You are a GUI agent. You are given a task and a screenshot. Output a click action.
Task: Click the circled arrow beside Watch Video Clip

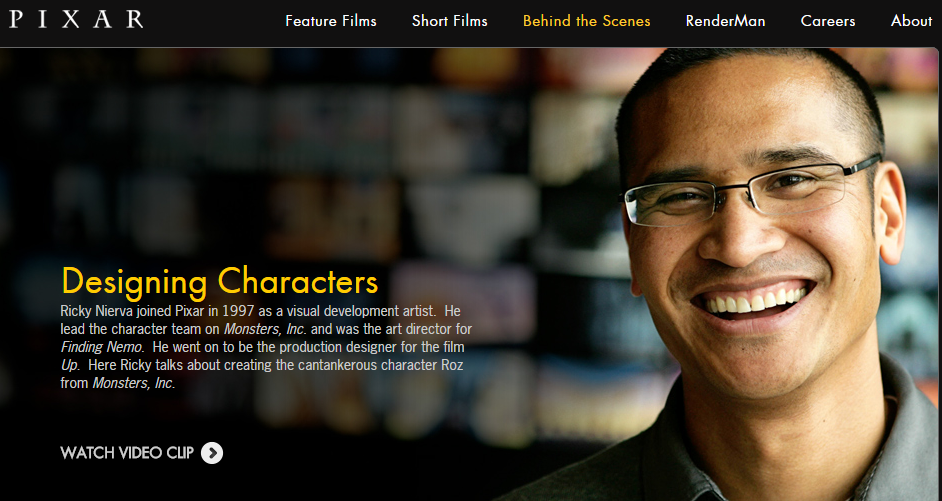click(x=211, y=453)
